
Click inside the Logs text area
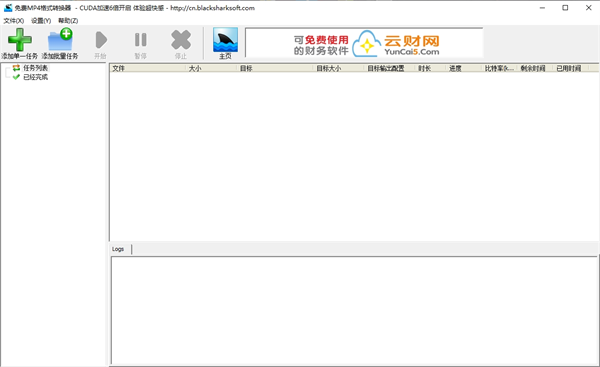(x=354, y=310)
